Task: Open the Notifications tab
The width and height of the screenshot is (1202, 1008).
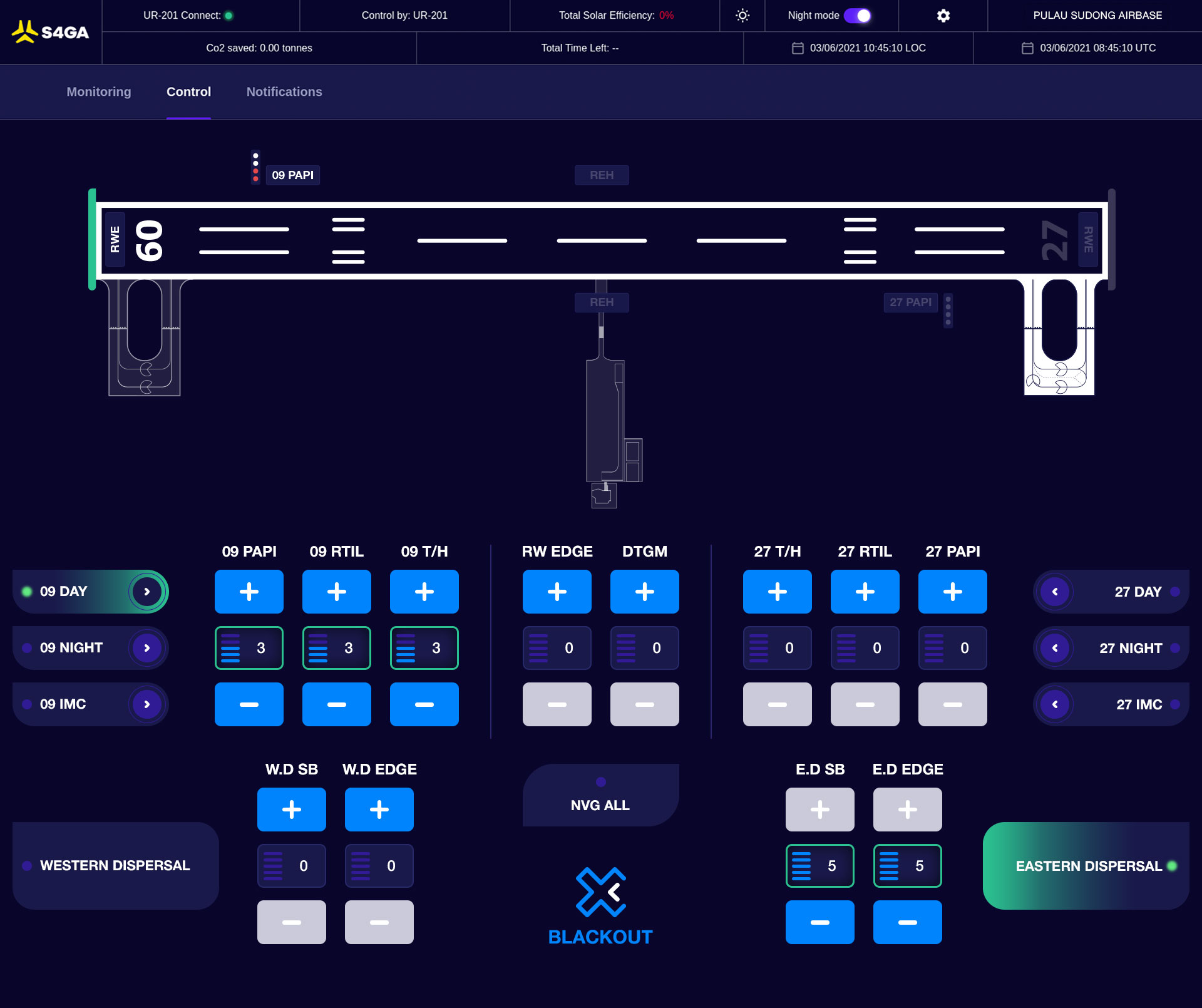Action: (284, 92)
